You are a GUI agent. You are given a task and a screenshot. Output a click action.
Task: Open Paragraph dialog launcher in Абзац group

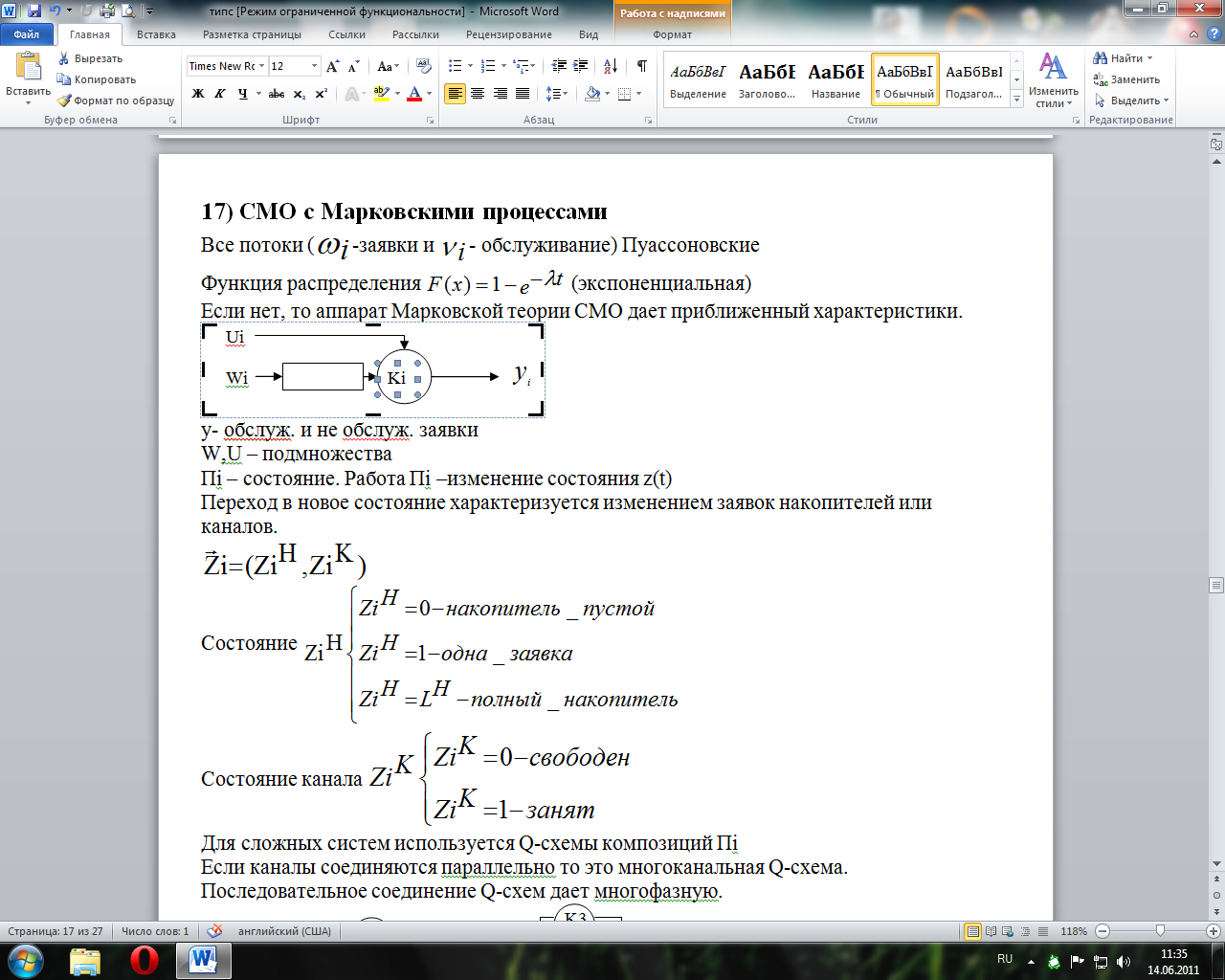(649, 121)
